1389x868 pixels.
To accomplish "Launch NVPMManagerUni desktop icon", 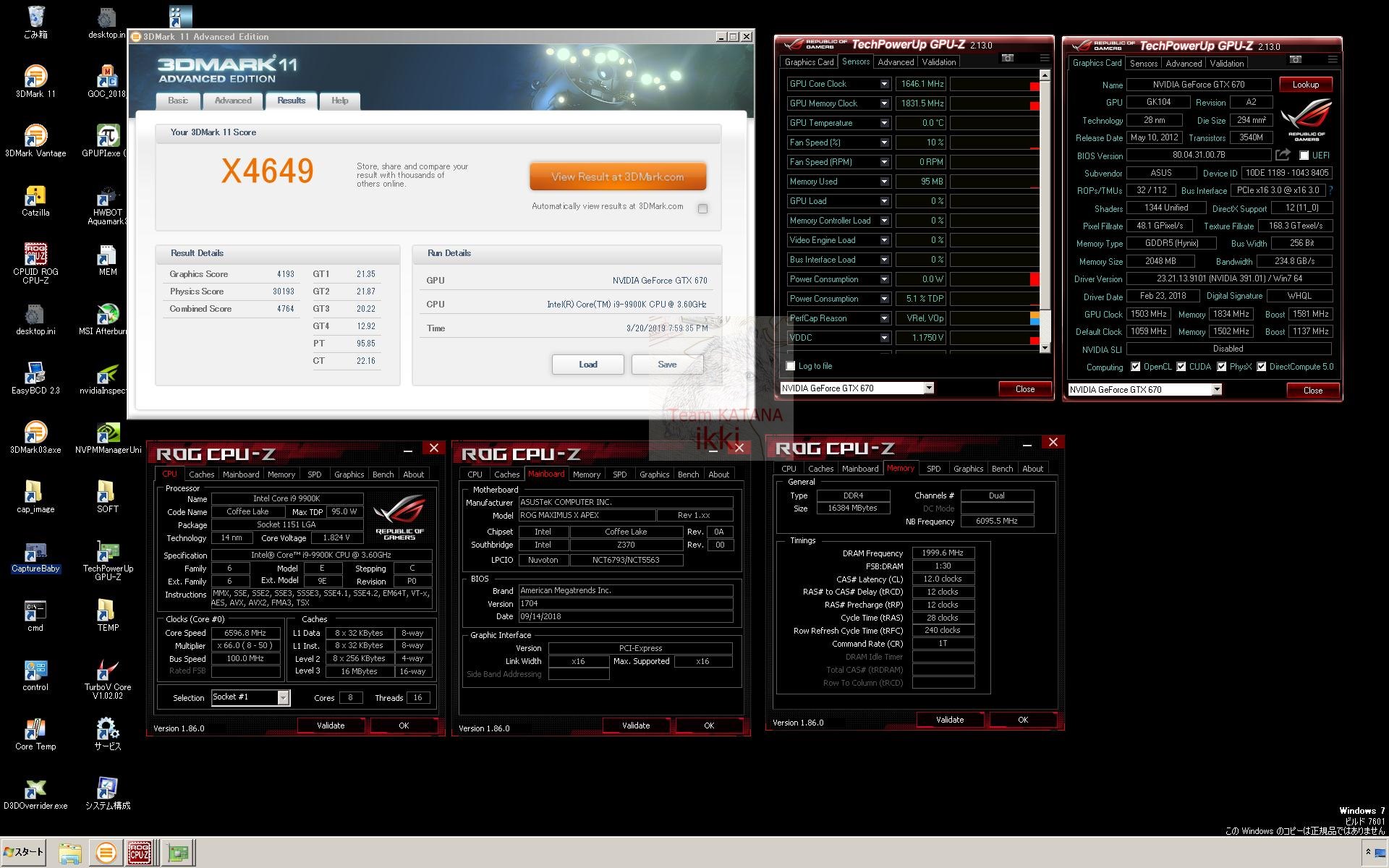I will tap(108, 438).
